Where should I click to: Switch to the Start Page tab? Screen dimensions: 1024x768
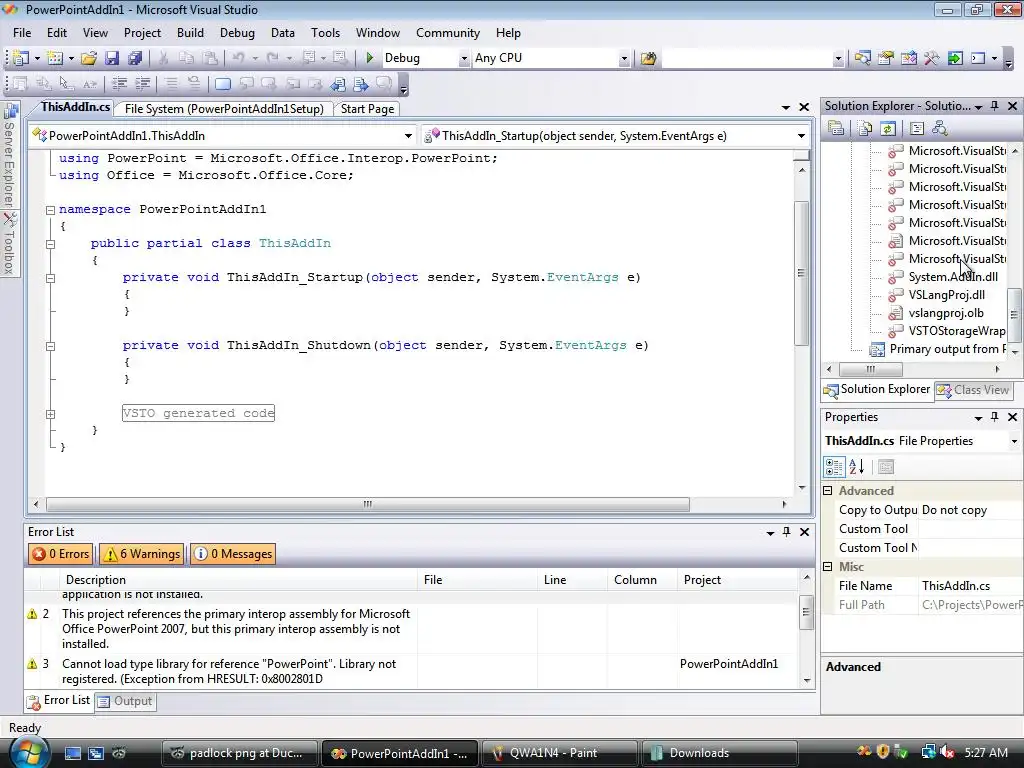(x=367, y=109)
